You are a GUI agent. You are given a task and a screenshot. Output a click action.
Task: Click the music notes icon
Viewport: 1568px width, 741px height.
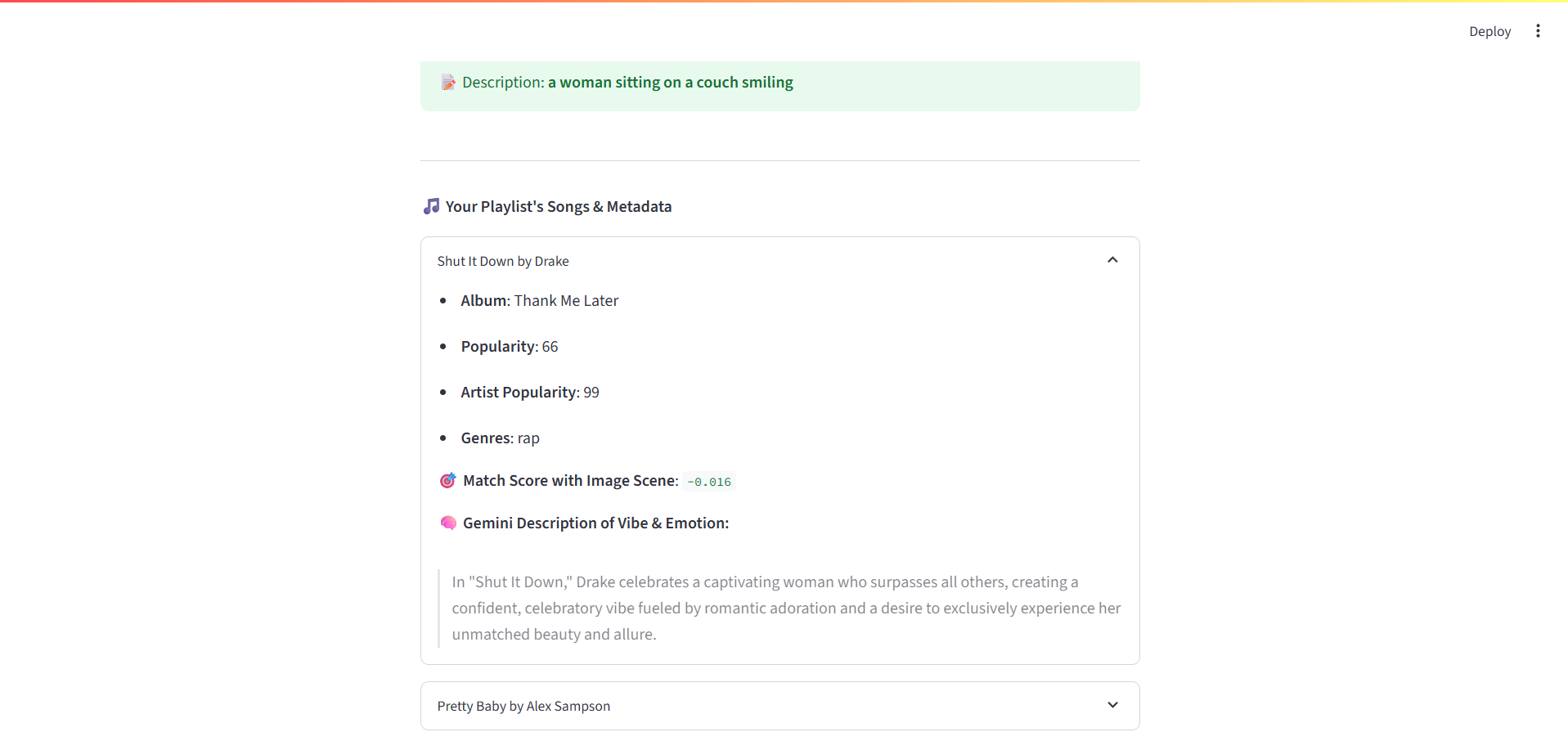click(x=431, y=206)
